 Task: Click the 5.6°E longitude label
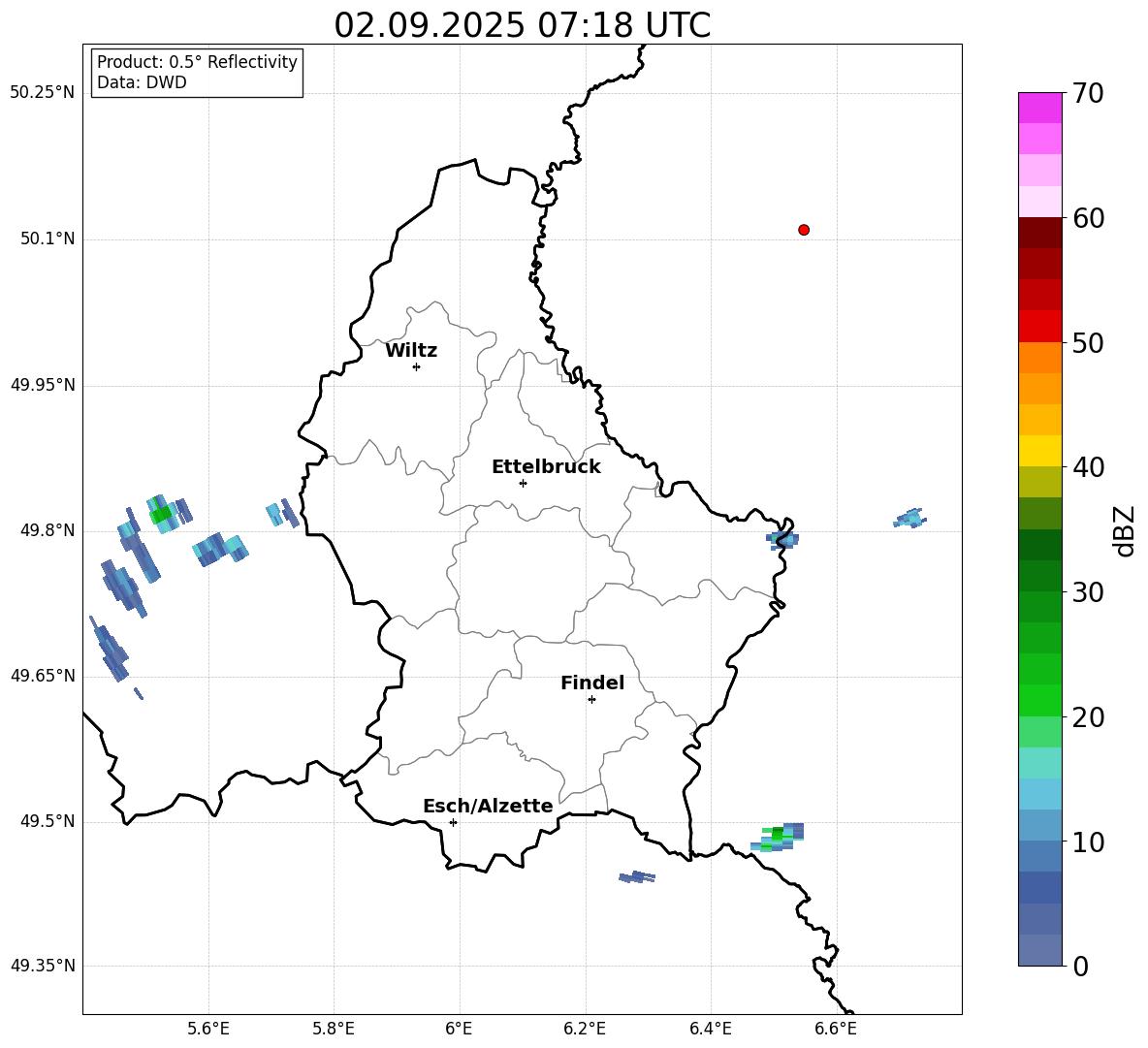pos(208,1029)
